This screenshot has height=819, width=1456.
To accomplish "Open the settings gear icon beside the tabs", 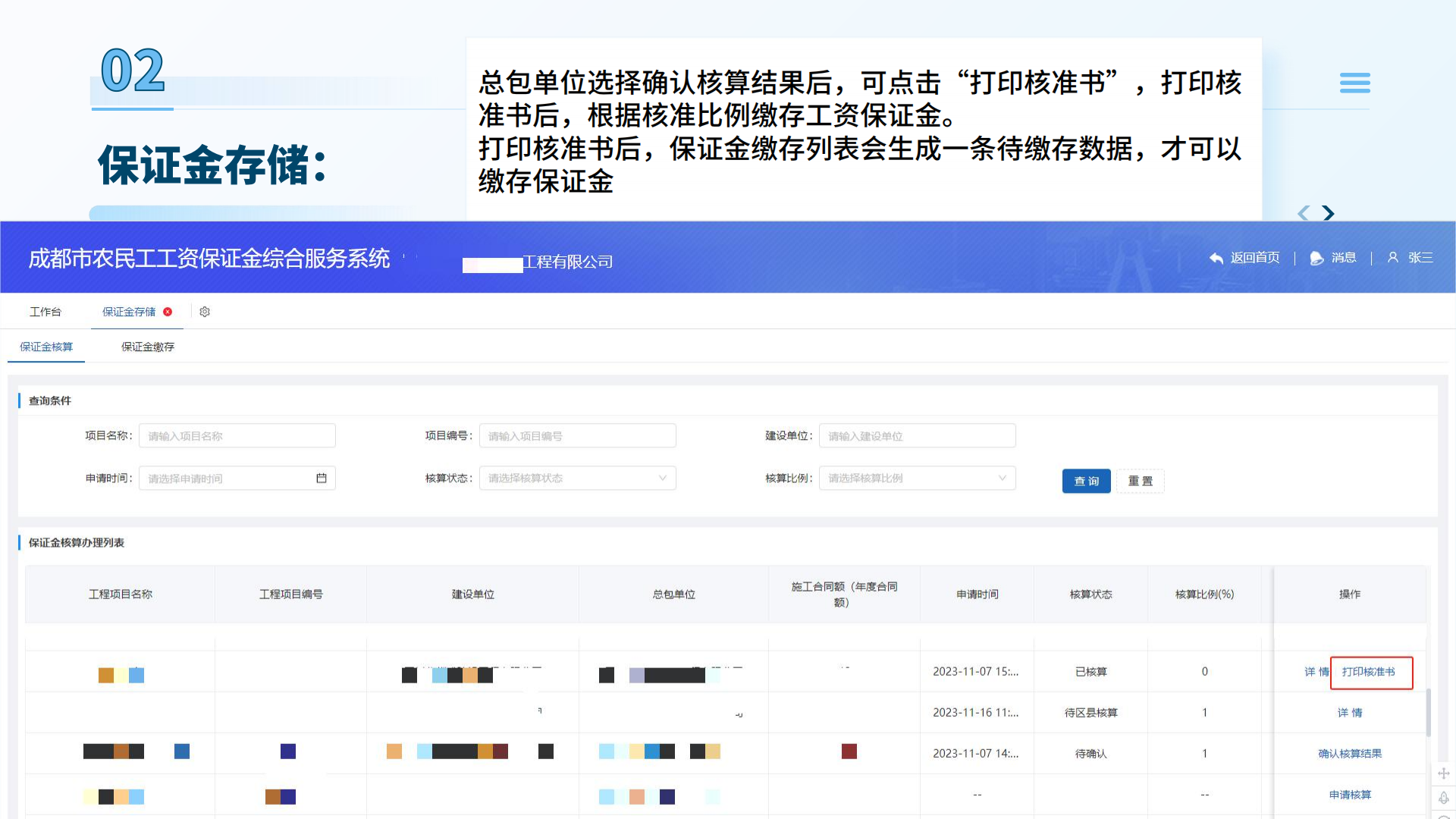I will point(204,312).
